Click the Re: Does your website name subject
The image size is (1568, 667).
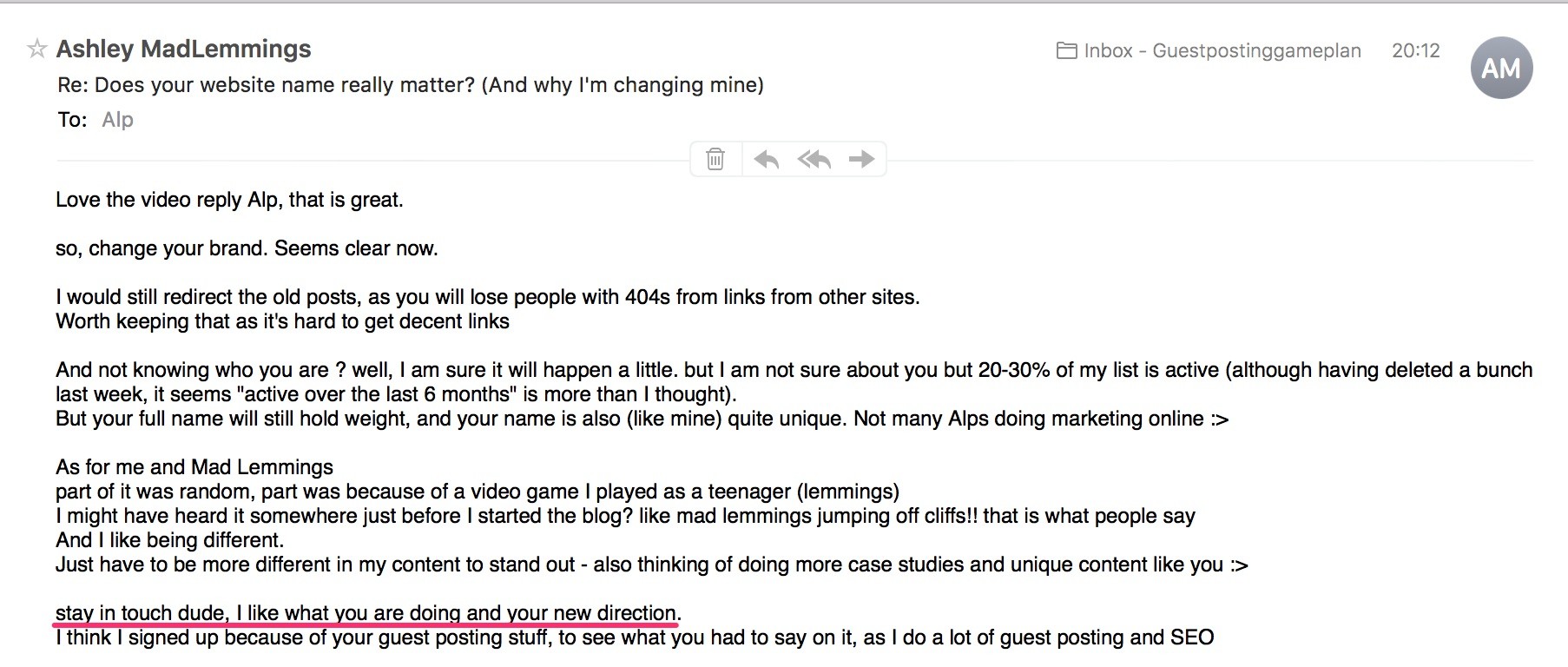pos(411,85)
